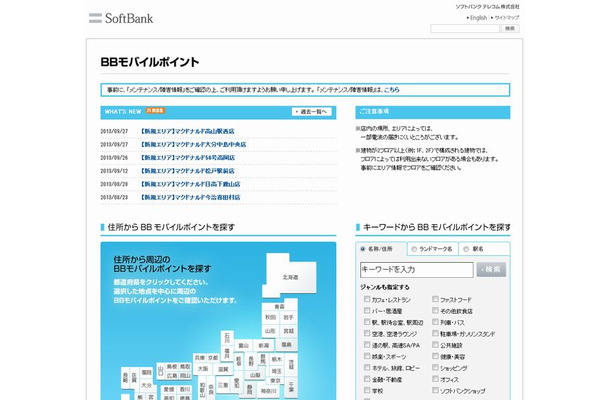Select 山口 prefecture on the map
This screenshot has height=400, width=610.
pos(161,370)
